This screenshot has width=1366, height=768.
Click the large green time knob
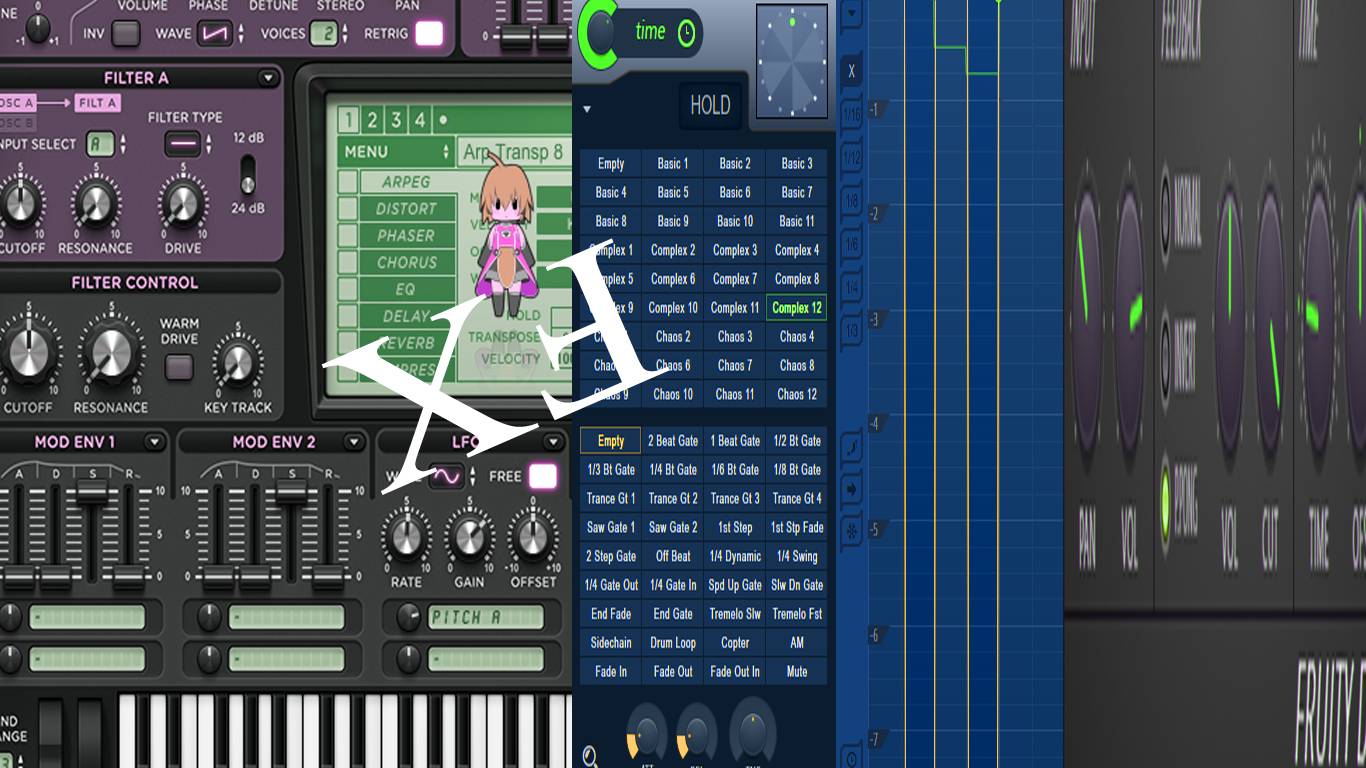pos(598,33)
